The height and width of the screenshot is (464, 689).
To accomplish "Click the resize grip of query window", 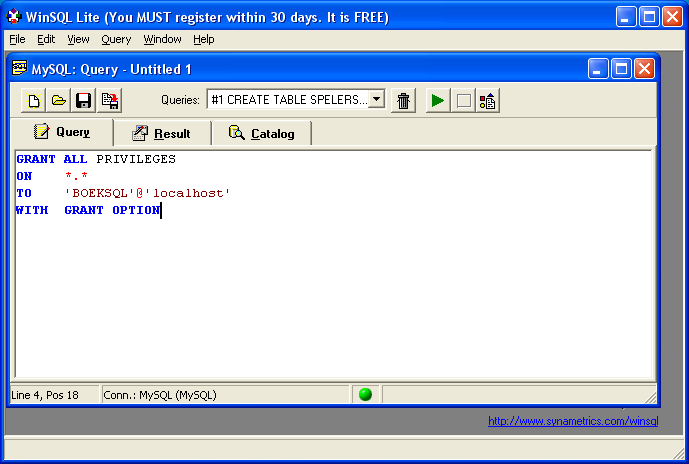I will [x=650, y=397].
